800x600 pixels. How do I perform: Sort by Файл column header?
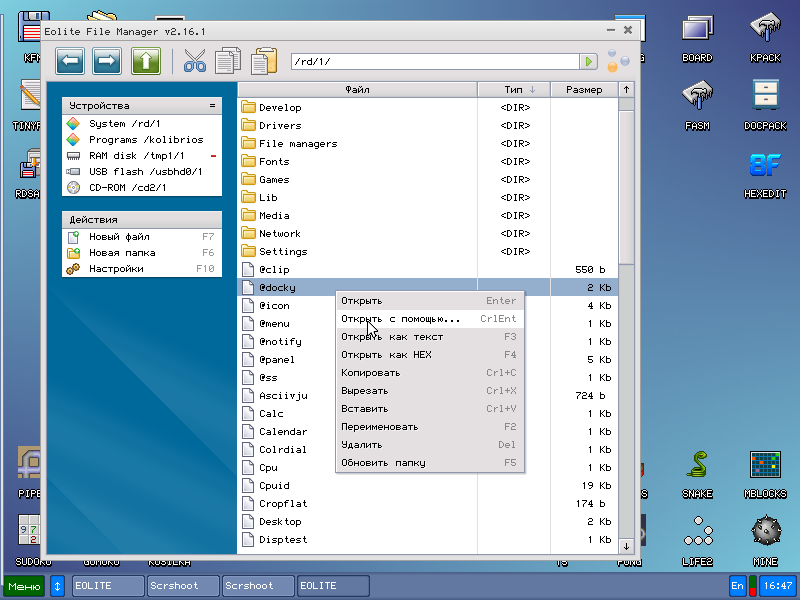(357, 90)
